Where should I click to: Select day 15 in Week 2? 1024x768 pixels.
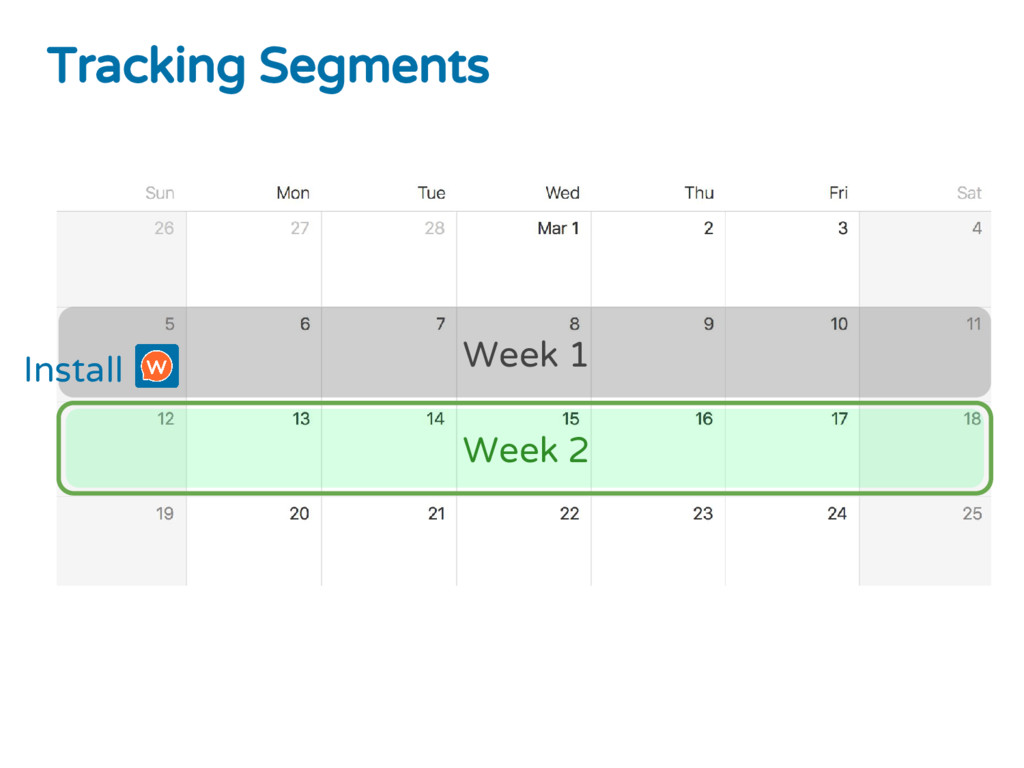point(570,419)
